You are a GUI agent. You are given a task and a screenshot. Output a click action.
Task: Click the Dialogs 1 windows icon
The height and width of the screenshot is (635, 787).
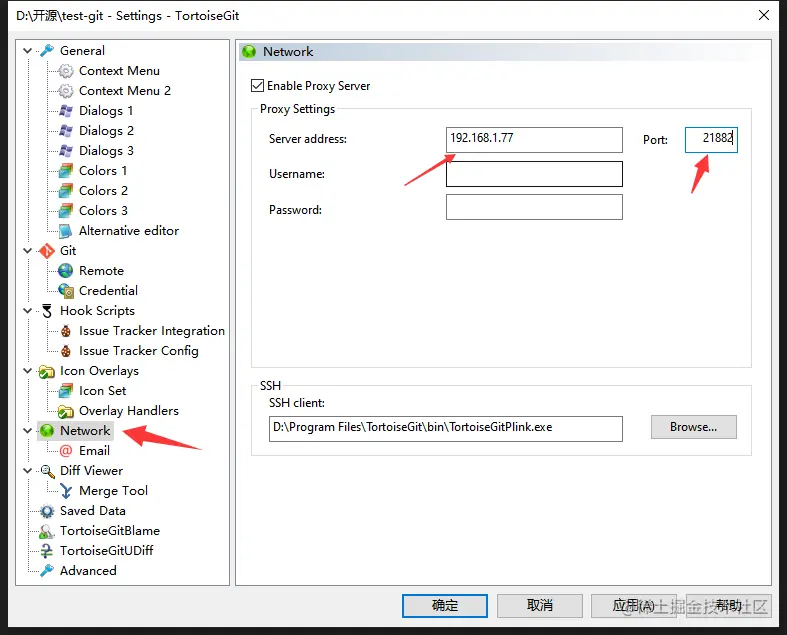coord(66,111)
